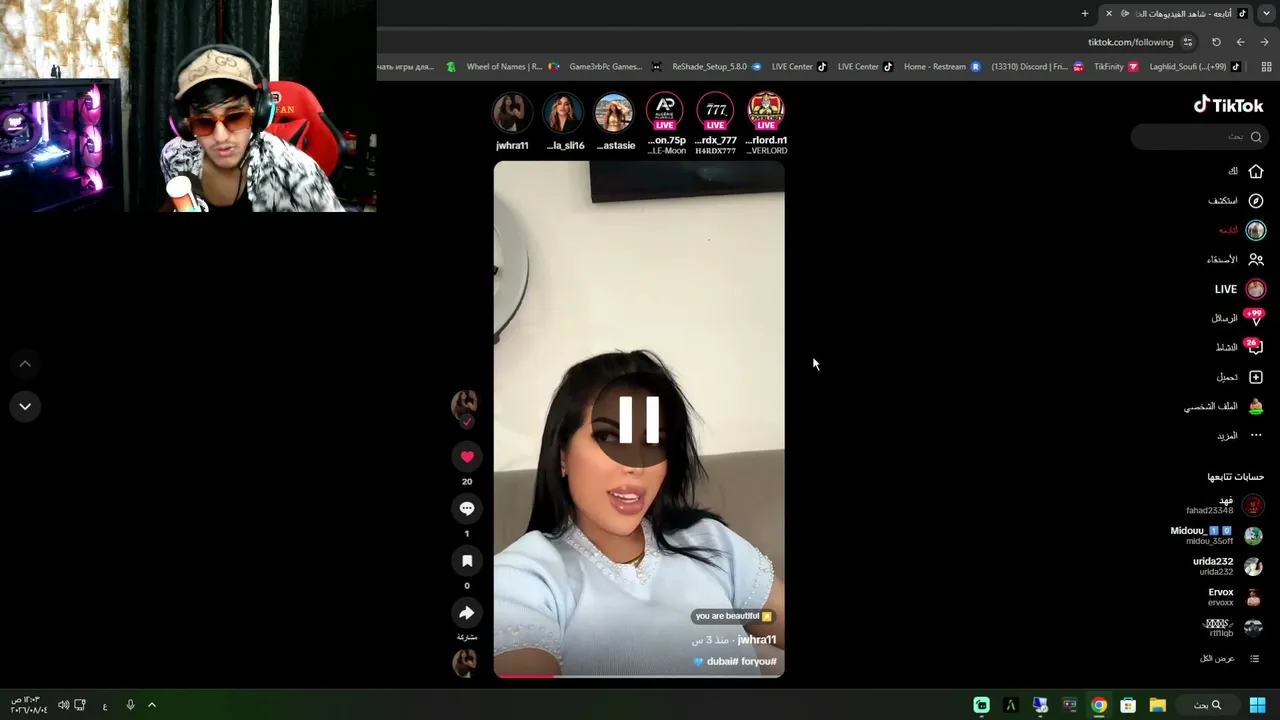Open the Chrome apps grid icon
Screen dimensions: 1280x720
1266,67
